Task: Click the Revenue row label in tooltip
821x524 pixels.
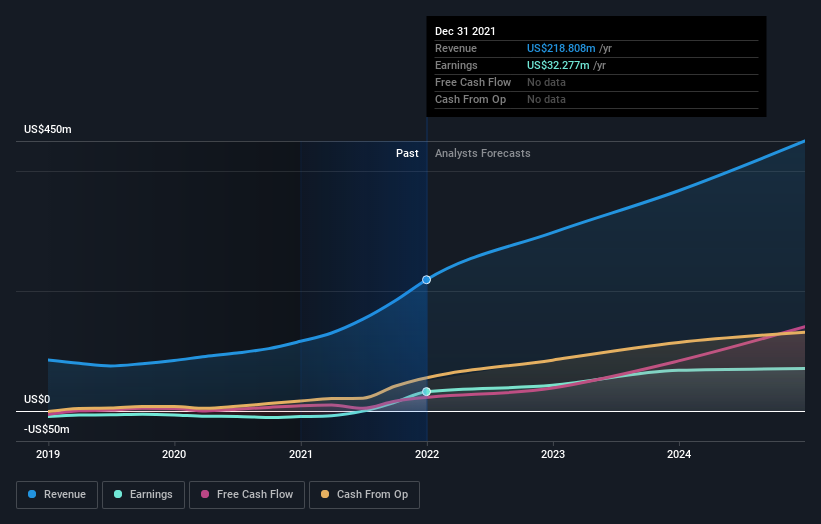Action: (456, 48)
